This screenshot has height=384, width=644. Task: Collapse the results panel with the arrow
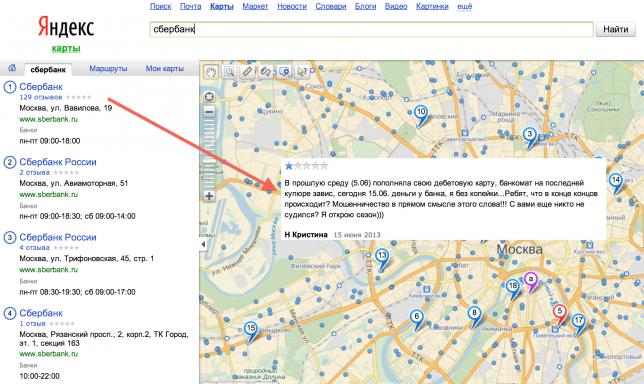[203, 244]
